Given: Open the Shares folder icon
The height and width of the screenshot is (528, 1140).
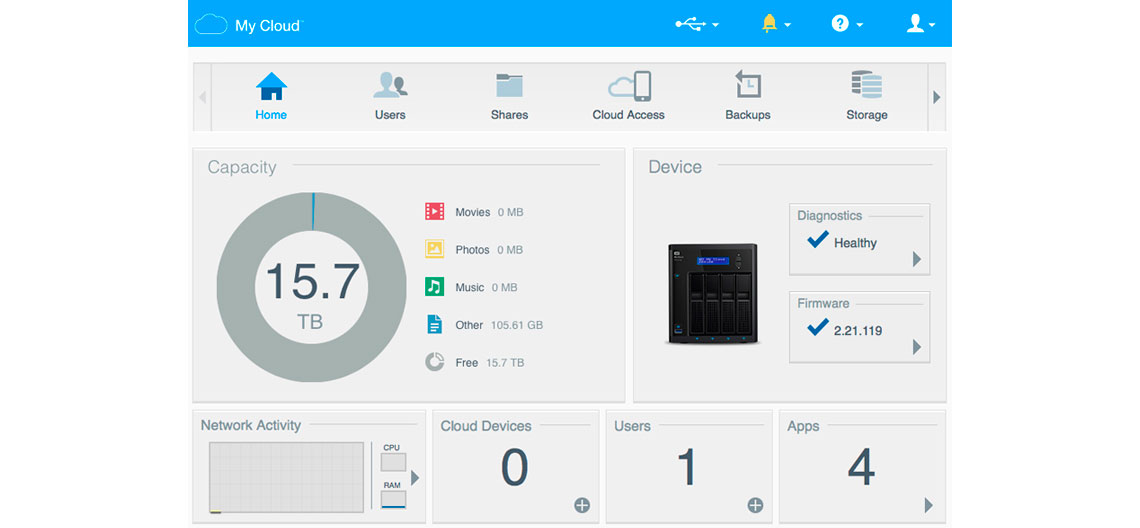Looking at the screenshot, I should [x=510, y=85].
